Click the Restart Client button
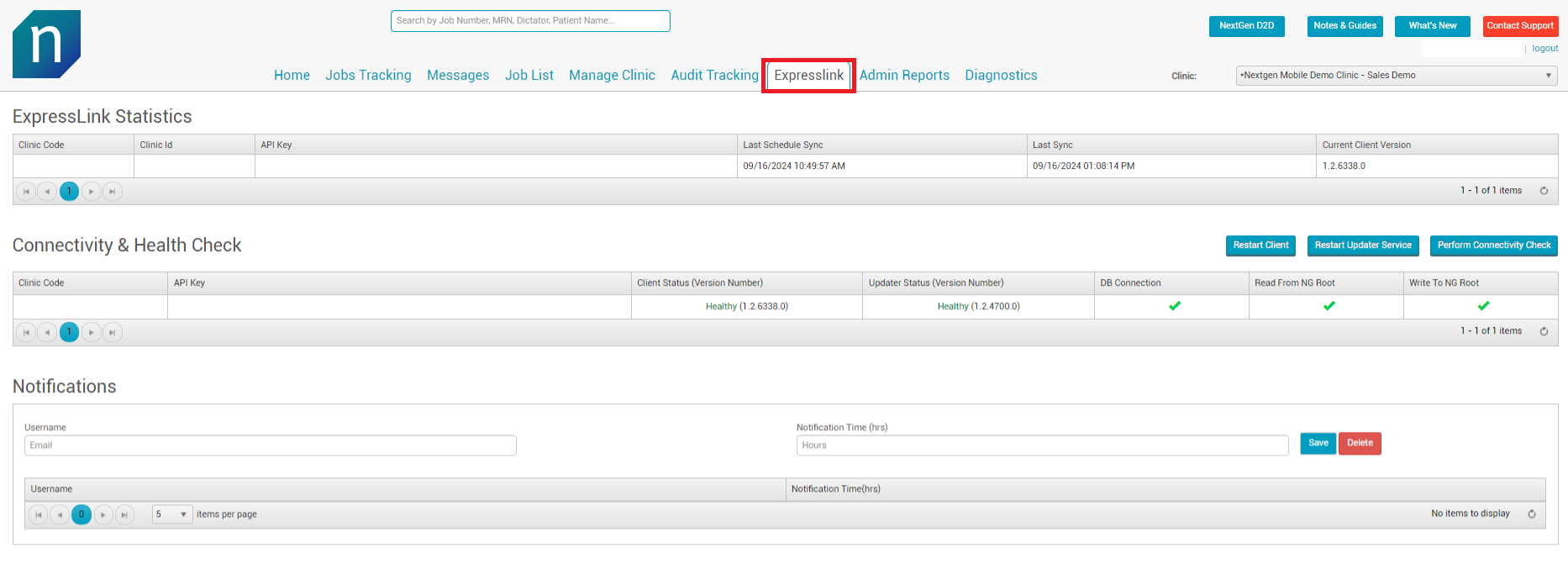 [x=1260, y=245]
